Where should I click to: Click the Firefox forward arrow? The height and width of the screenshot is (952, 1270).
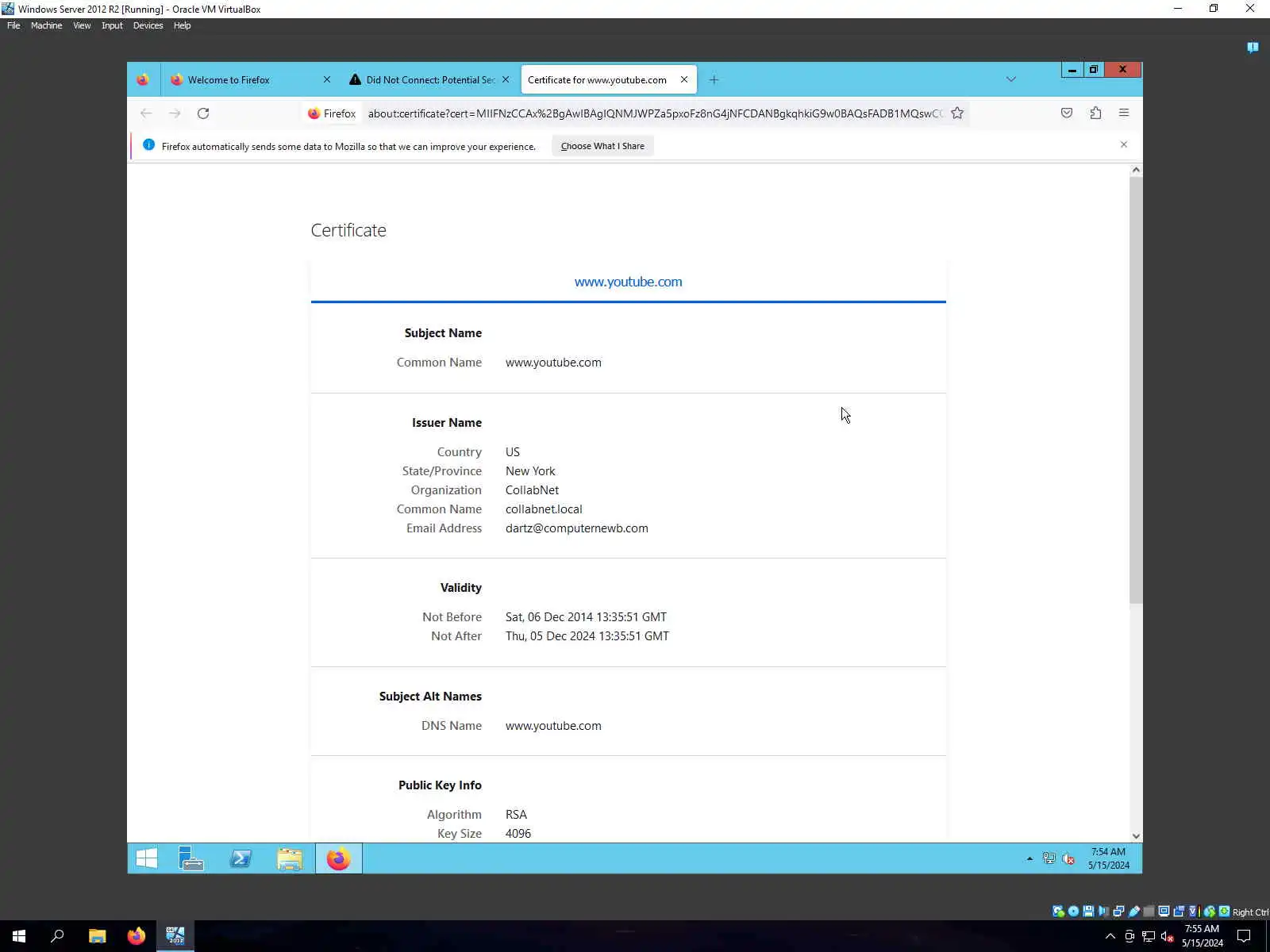point(175,113)
